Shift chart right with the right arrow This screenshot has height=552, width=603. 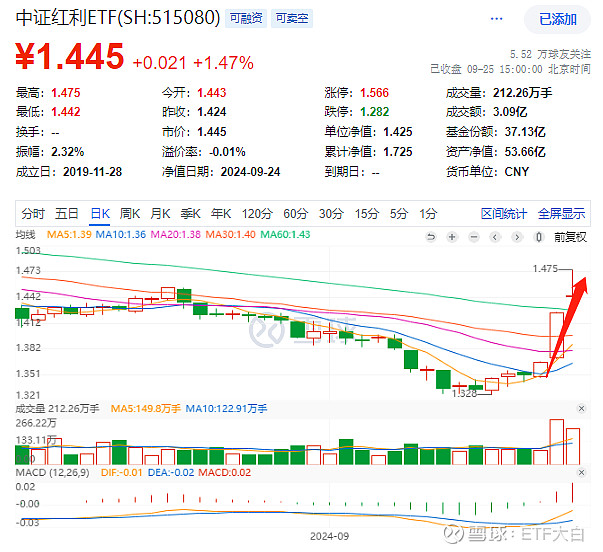click(517, 237)
